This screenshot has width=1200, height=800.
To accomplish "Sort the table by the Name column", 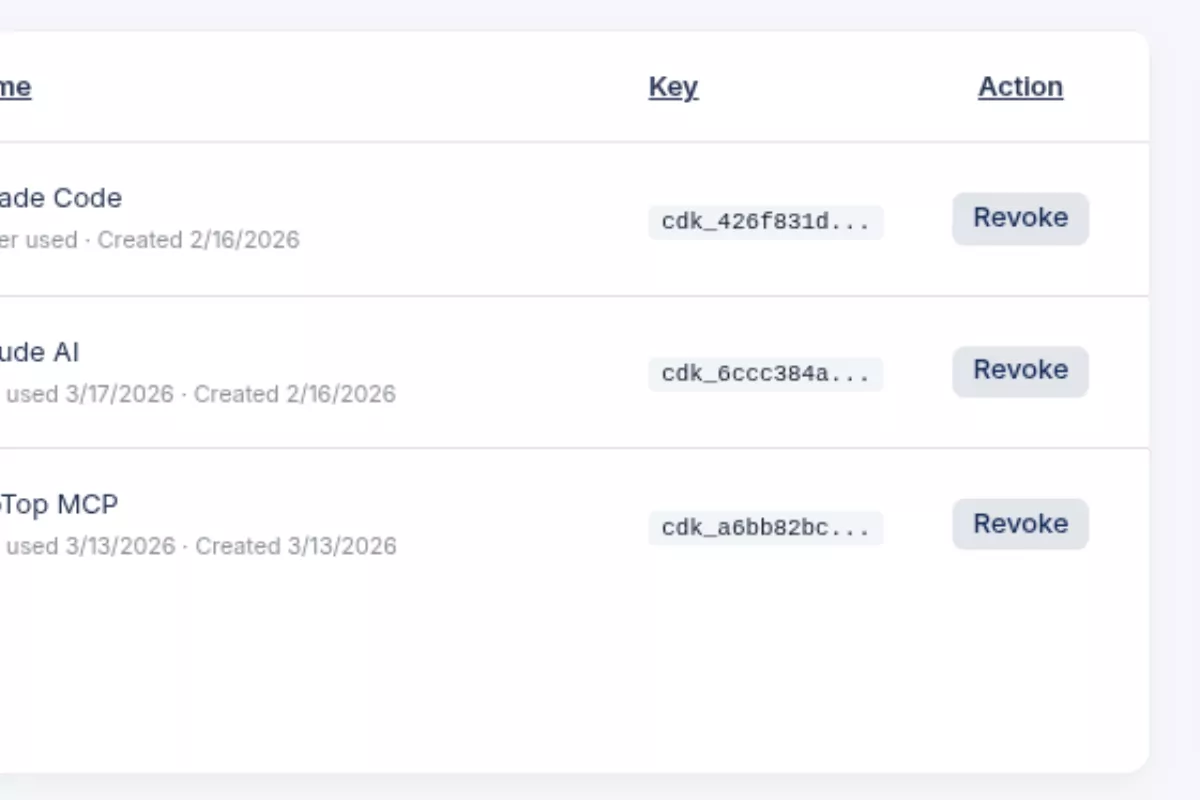I will [14, 87].
